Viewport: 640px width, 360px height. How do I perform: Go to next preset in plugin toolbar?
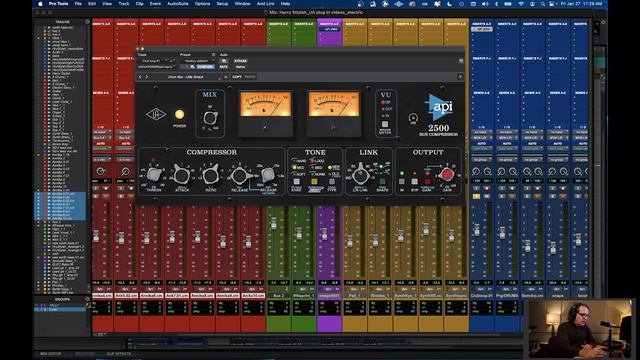click(147, 77)
